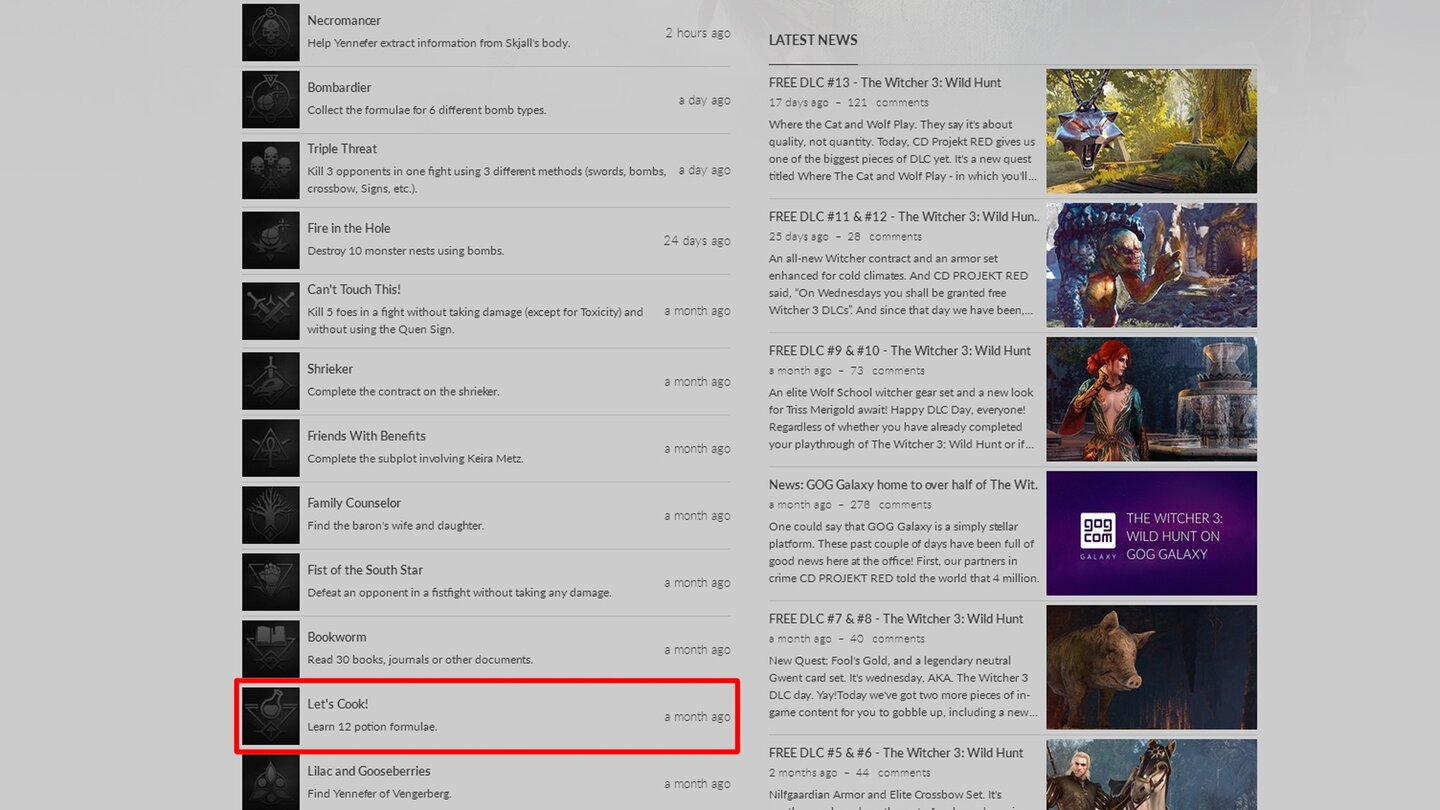Image resolution: width=1440 pixels, height=810 pixels.
Task: Click the Fist of the South Star icon
Action: pos(271,582)
